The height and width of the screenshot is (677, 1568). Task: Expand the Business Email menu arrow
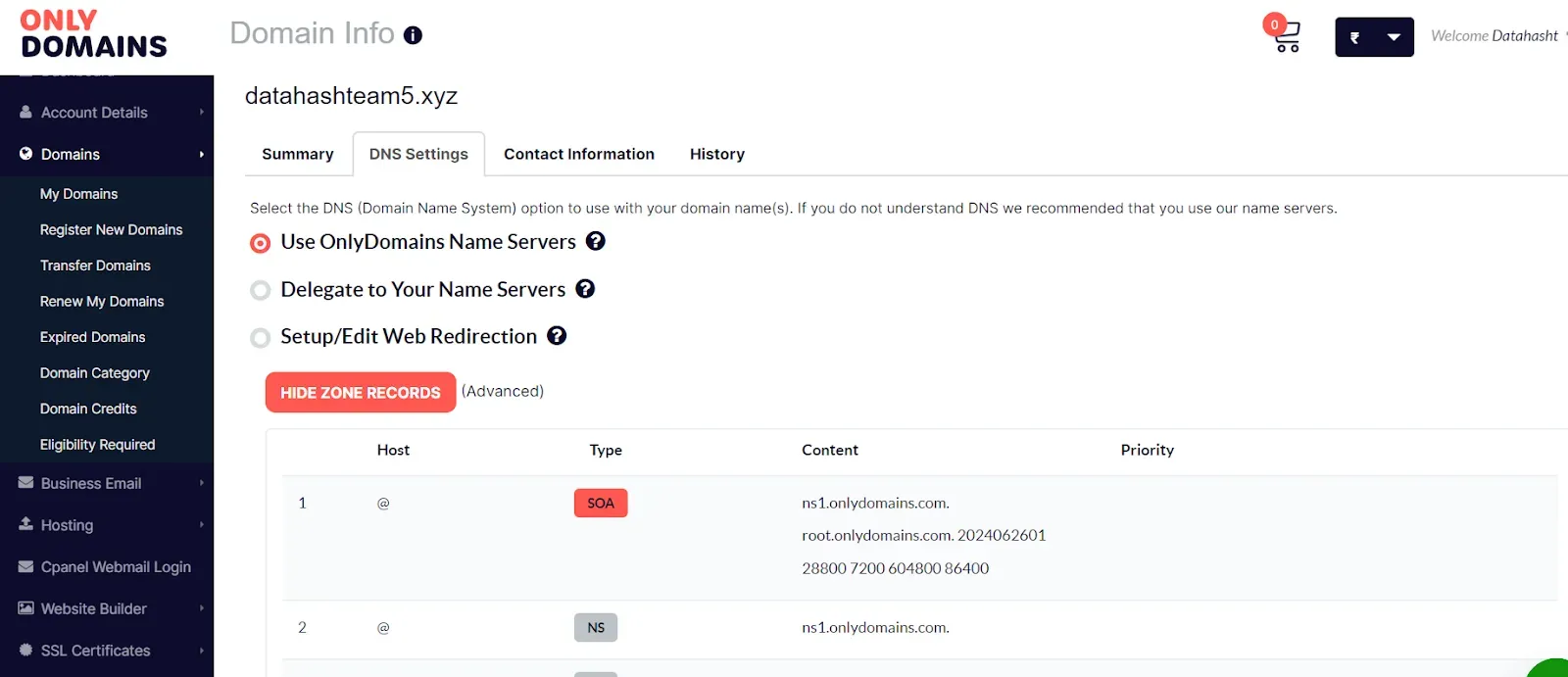point(202,483)
